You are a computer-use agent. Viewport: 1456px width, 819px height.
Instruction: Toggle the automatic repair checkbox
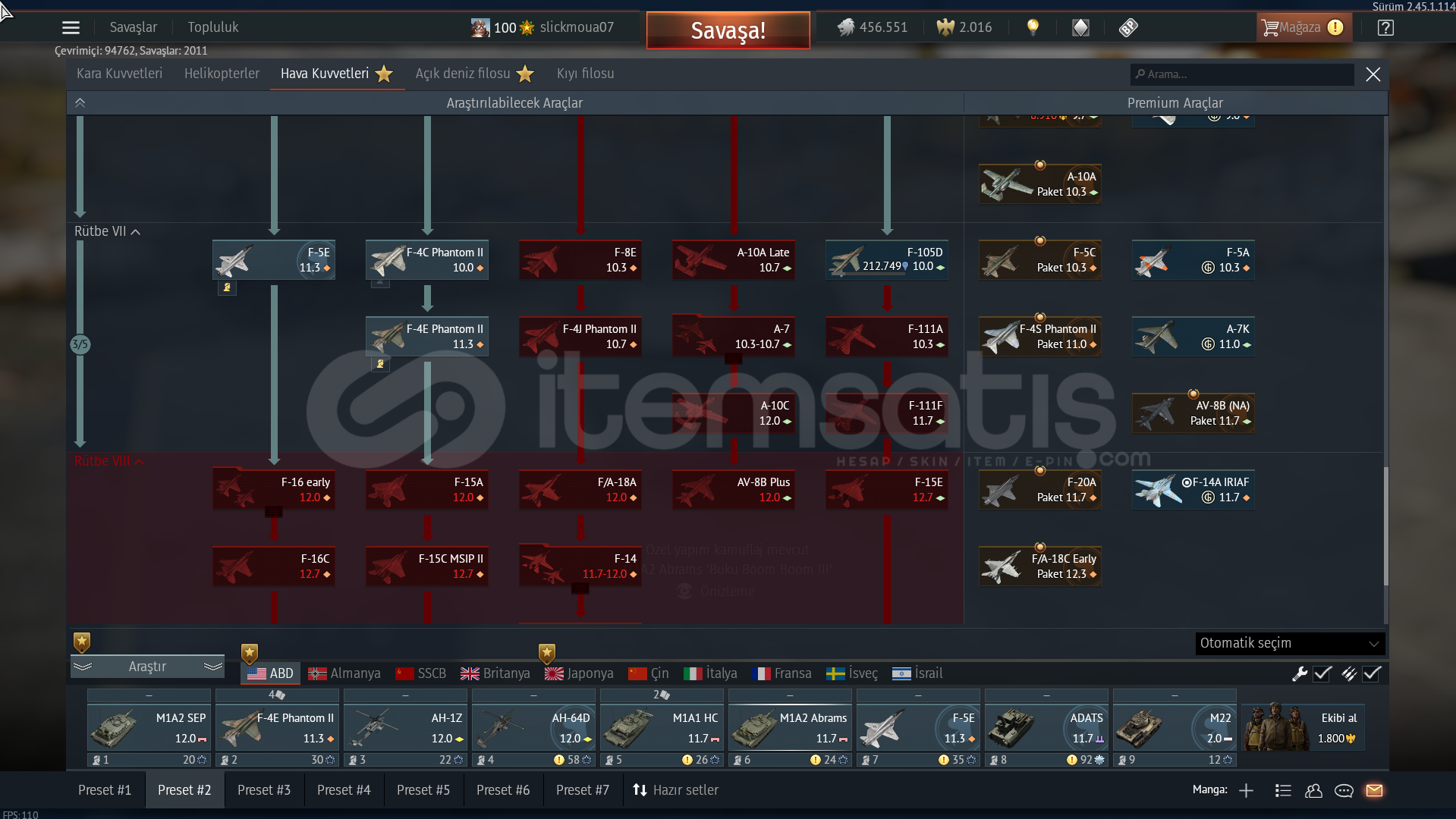click(x=1322, y=673)
